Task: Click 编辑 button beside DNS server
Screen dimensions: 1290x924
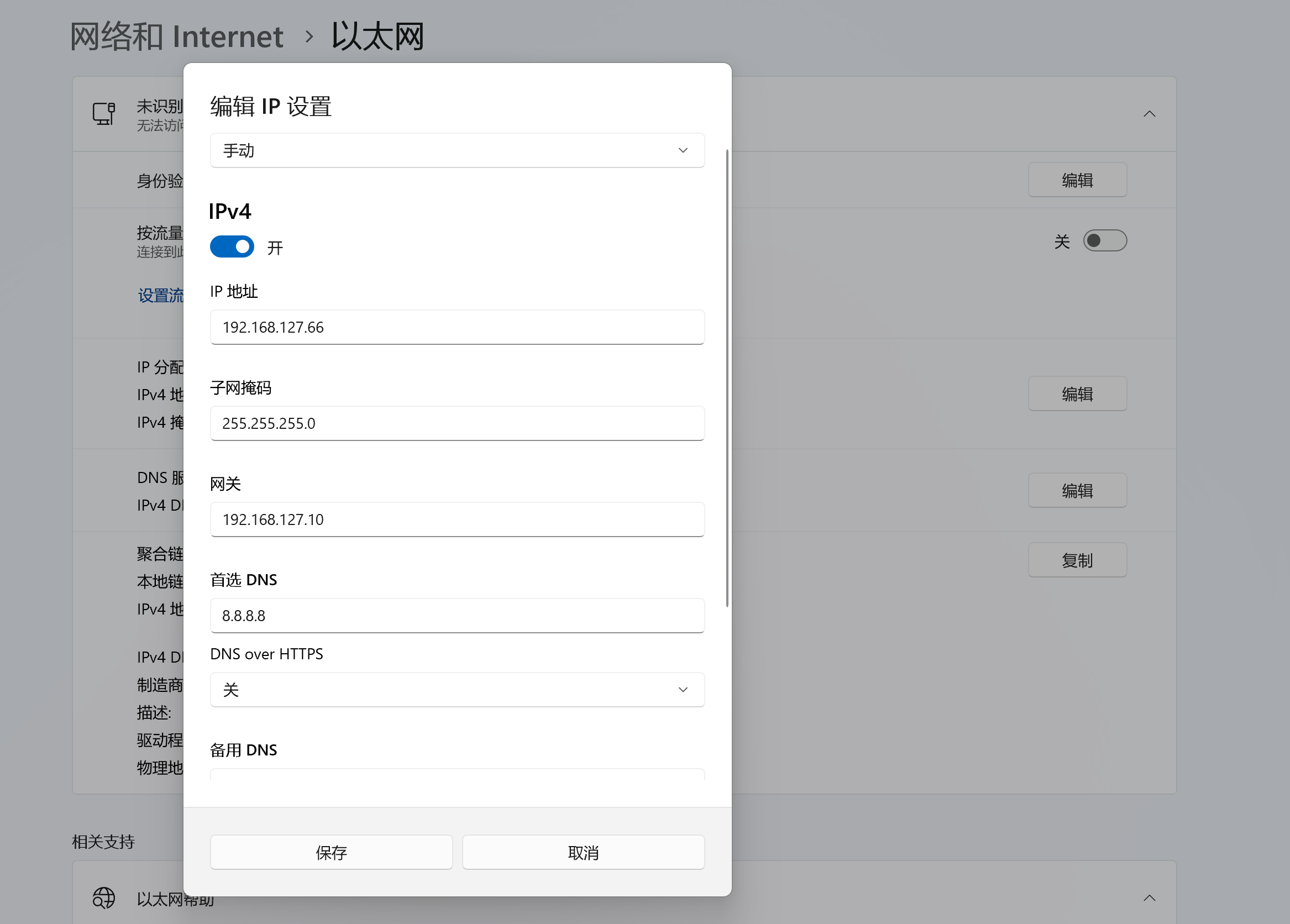Action: click(x=1077, y=491)
